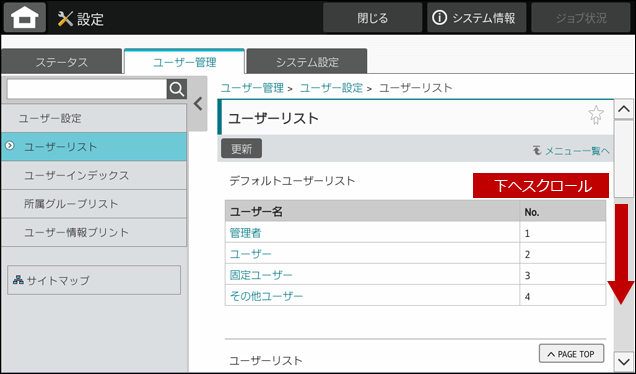Click the No. column header
636x374 pixels.
point(563,211)
